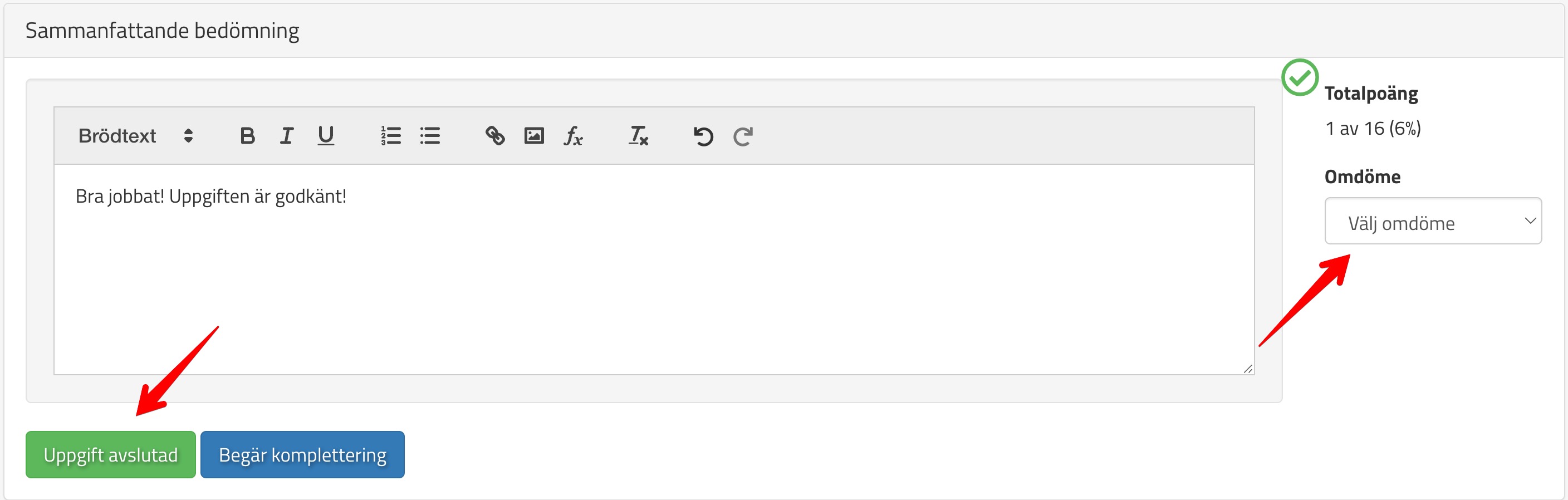1568x500 pixels.
Task: Click the green checkmark status icon
Action: 1300,77
